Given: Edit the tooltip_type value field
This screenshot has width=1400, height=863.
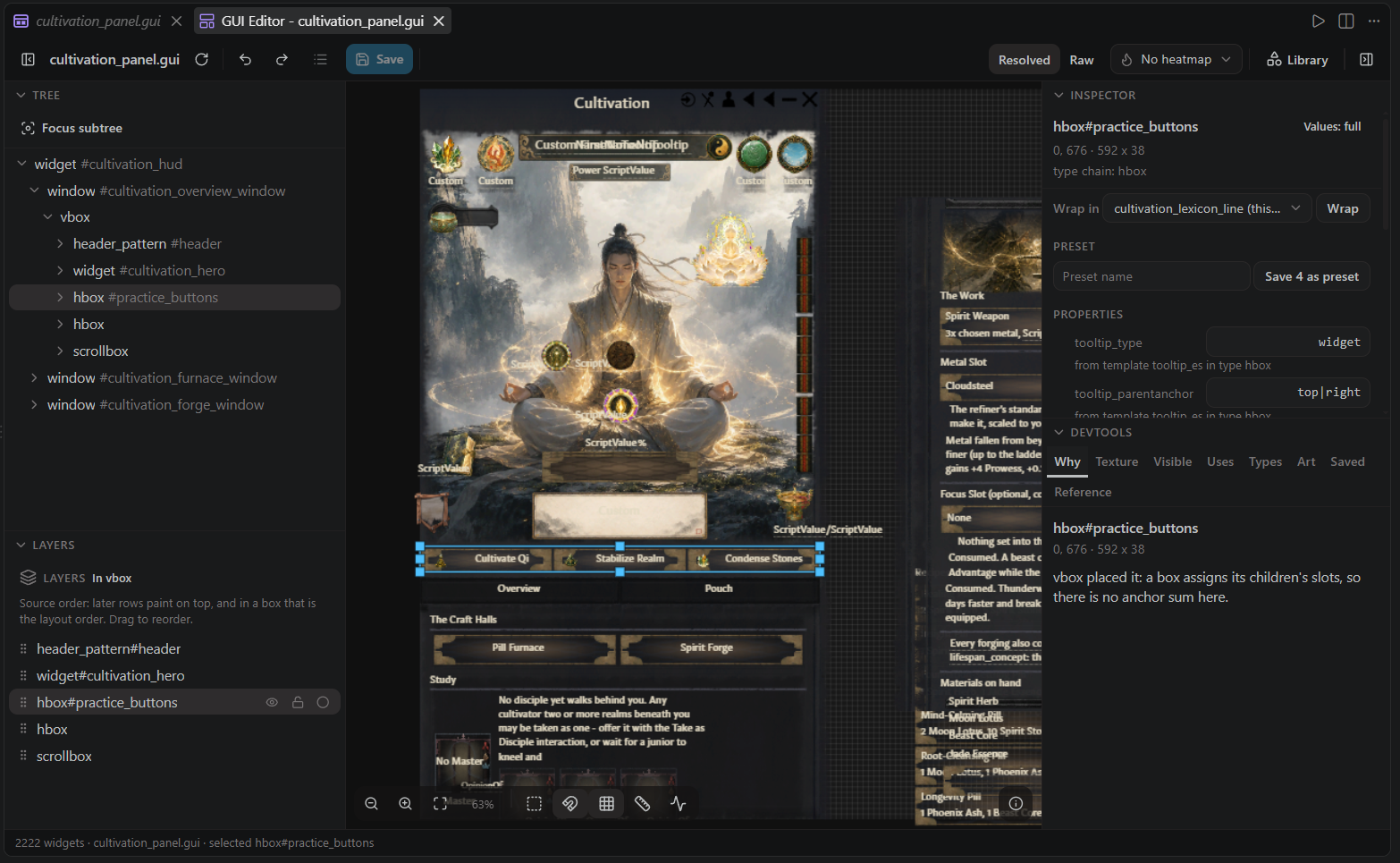Looking at the screenshot, I should click(x=1287, y=342).
